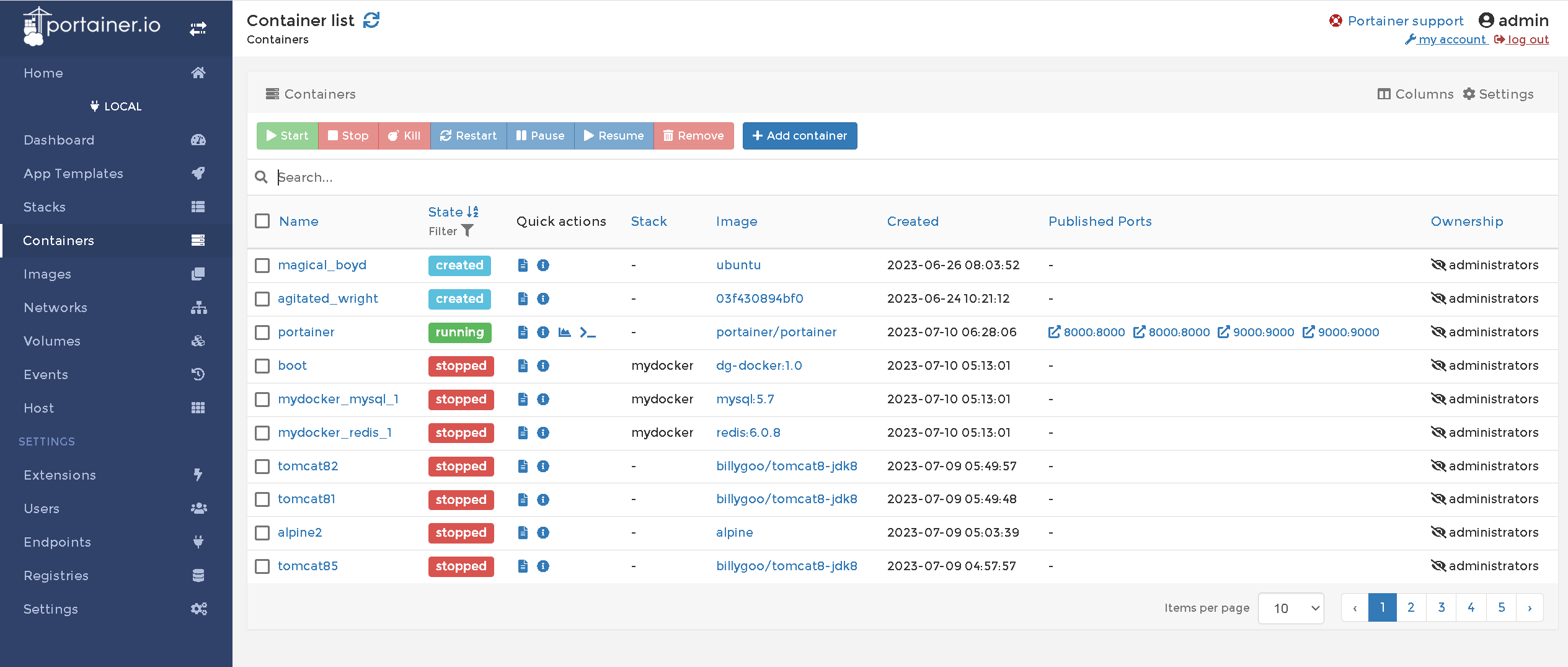Open the table Settings menu
This screenshot has width=1568, height=667.
pos(1498,94)
